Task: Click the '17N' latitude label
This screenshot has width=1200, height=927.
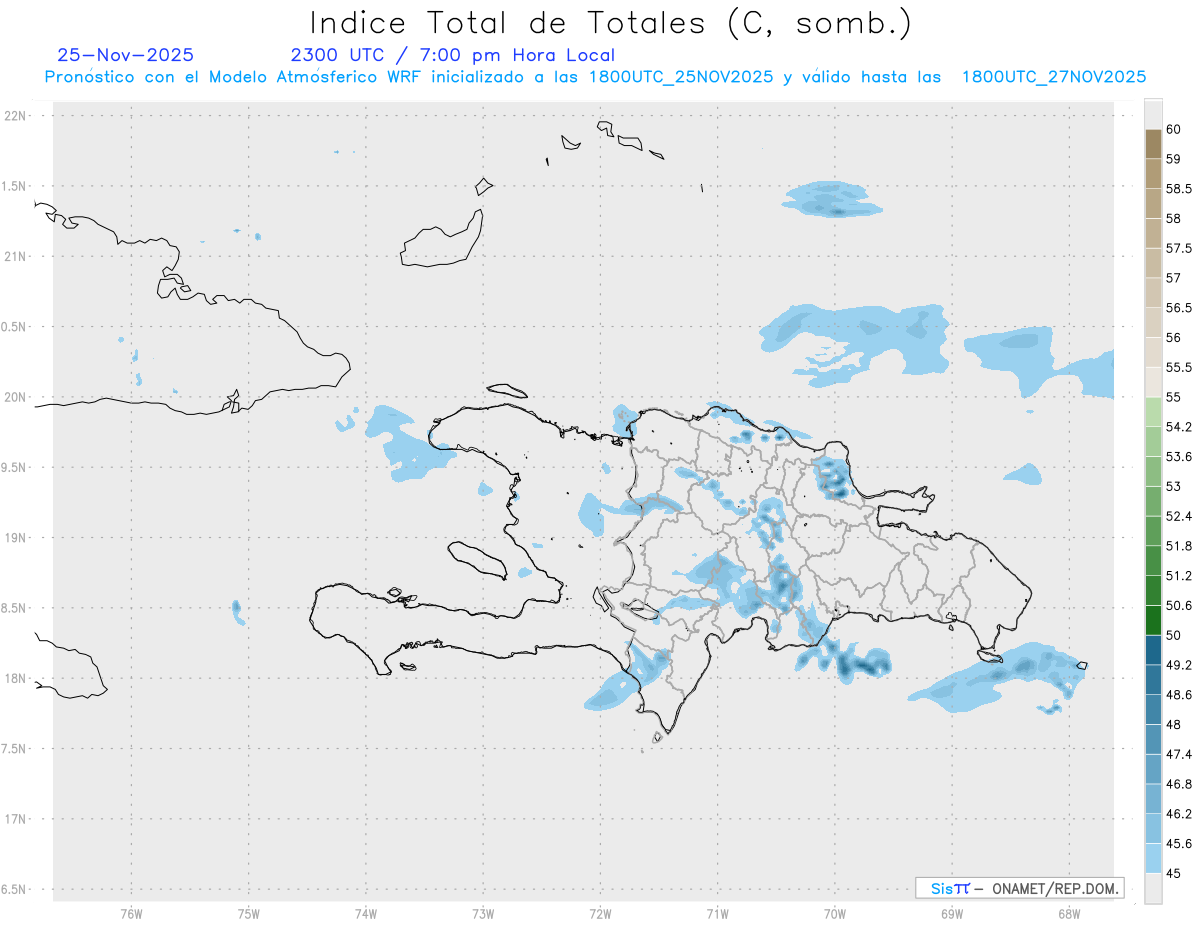Action: coord(16,819)
